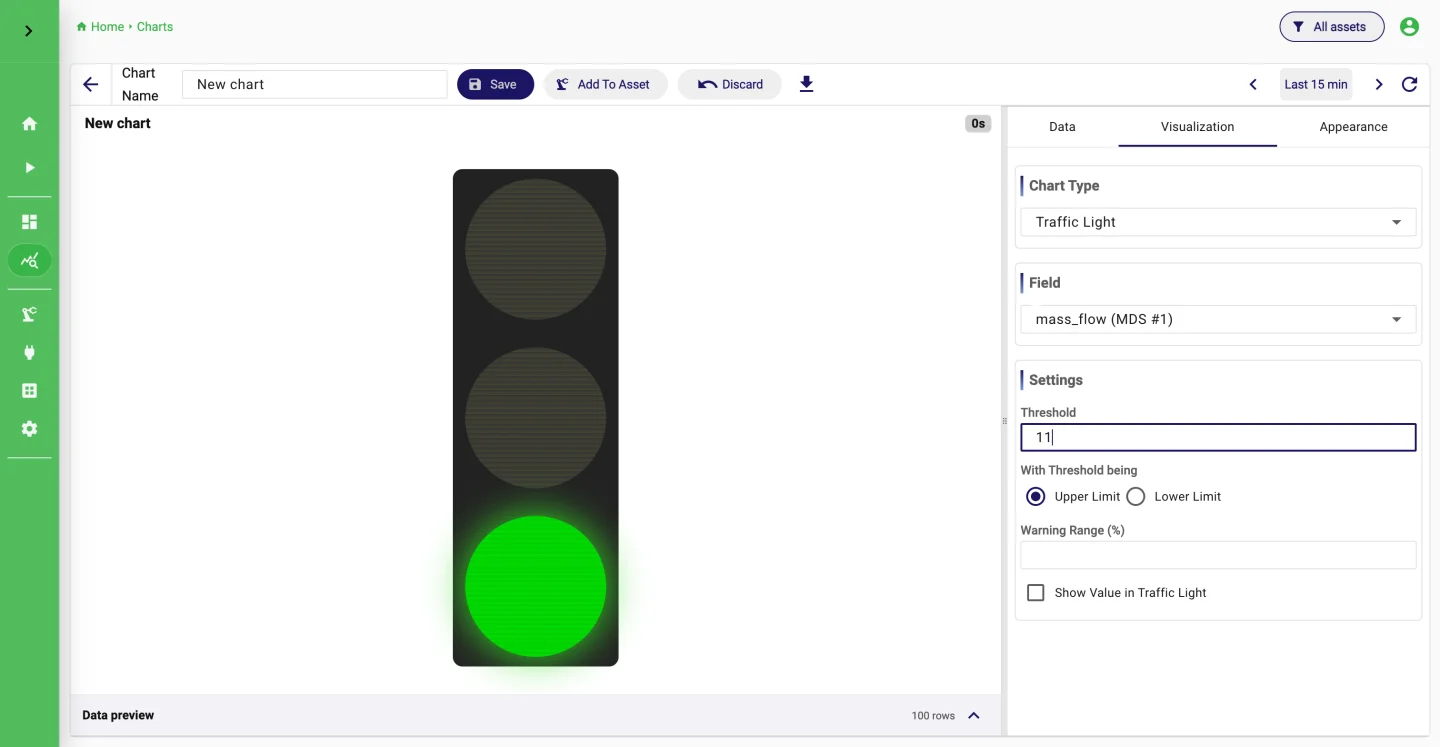Click the play arrow icon in the sidebar
The image size is (1440, 747).
30,168
